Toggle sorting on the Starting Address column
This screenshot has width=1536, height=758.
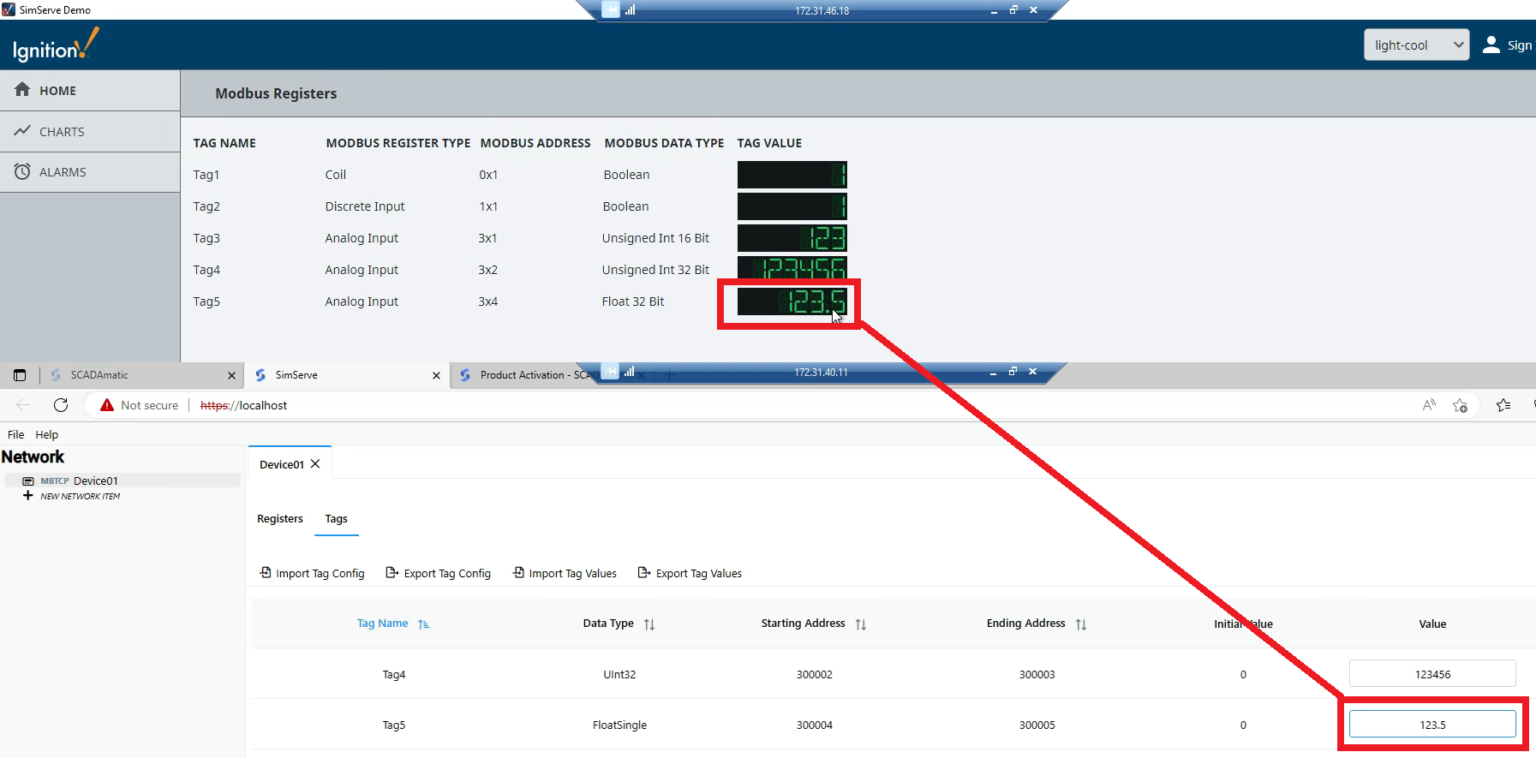(x=861, y=622)
